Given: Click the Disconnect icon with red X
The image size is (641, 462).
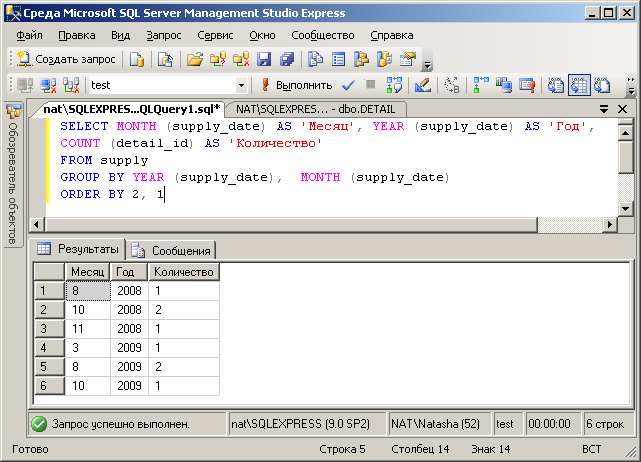Looking at the screenshot, I should [x=48, y=85].
